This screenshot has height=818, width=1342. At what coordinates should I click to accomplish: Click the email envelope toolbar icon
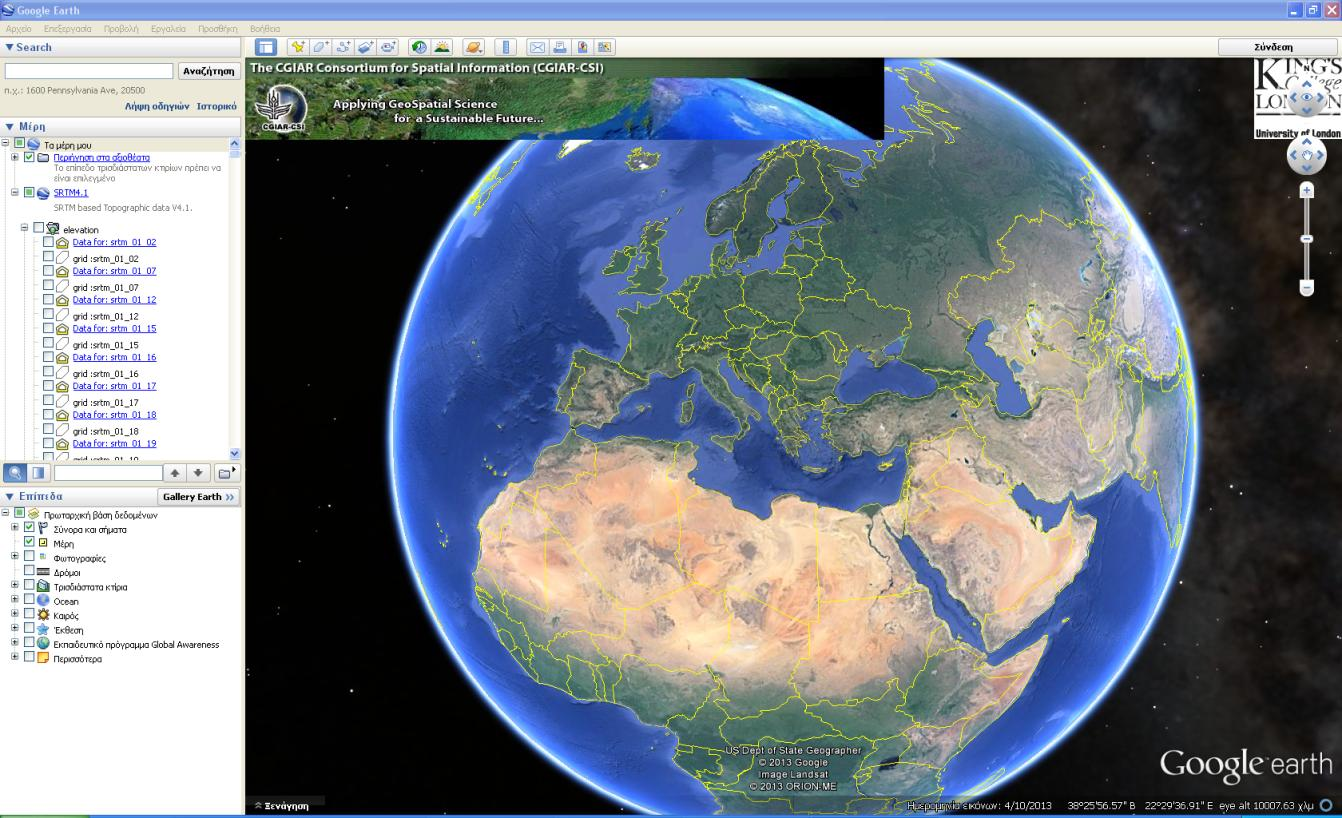click(x=537, y=47)
